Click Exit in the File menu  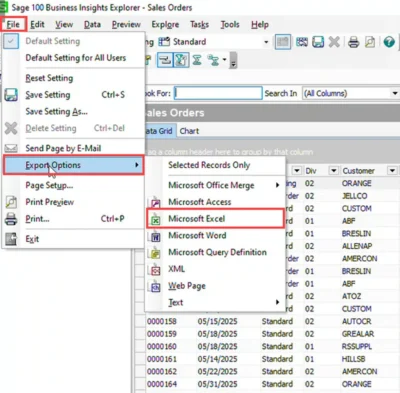(74, 239)
